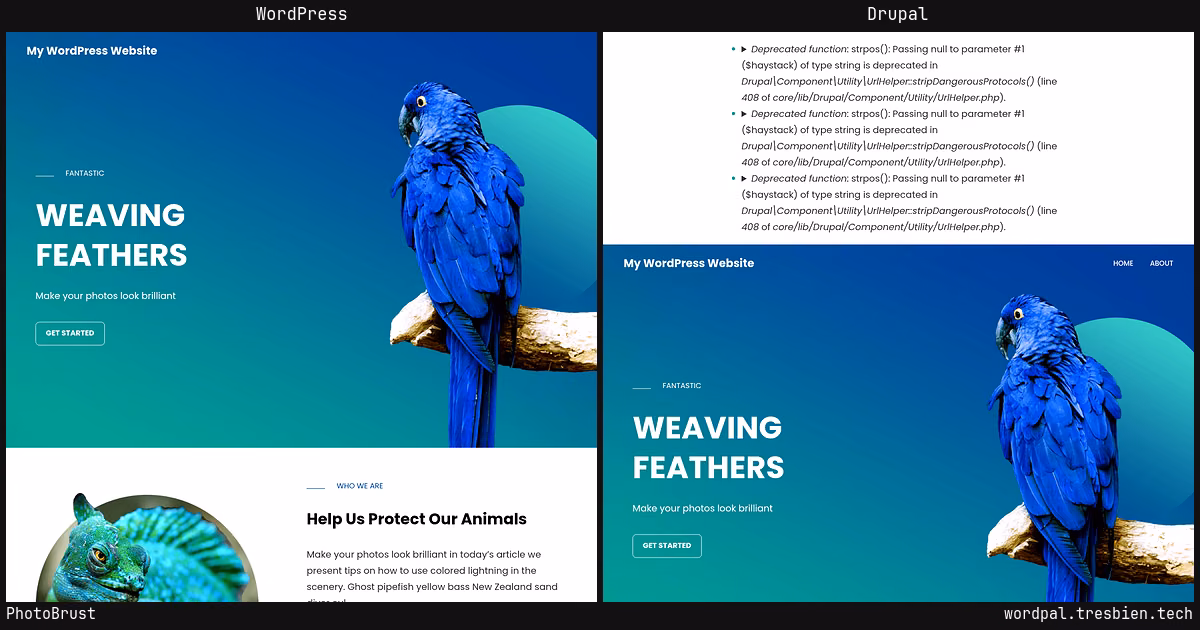Expand third Deprecated function error triangle

pyautogui.click(x=744, y=179)
